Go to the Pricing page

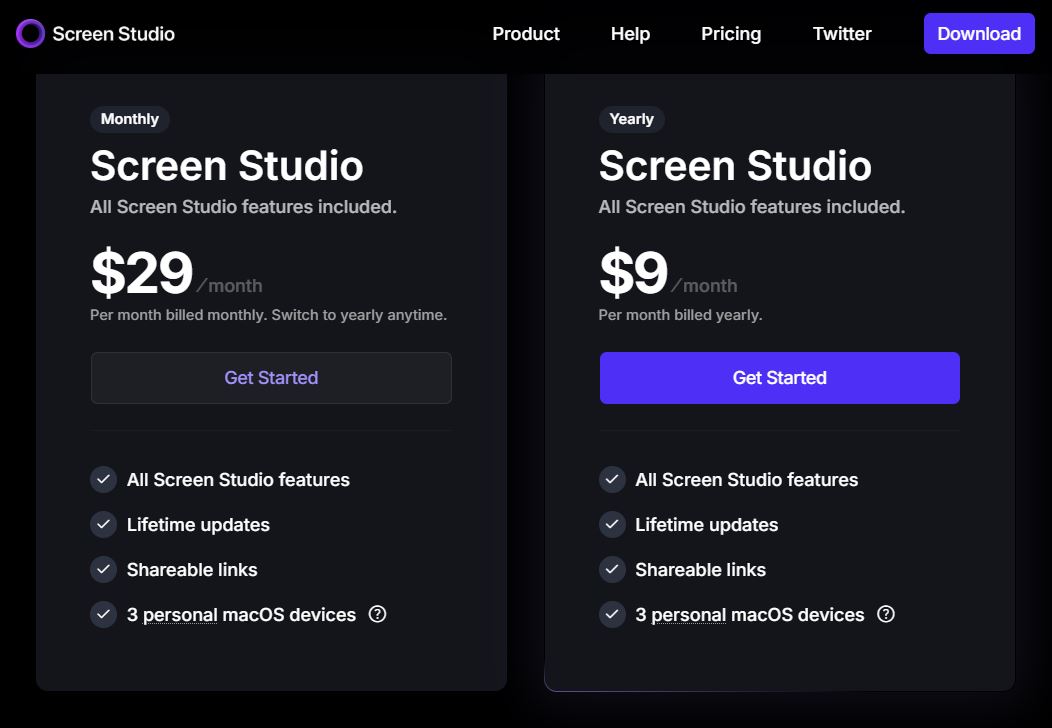[731, 33]
